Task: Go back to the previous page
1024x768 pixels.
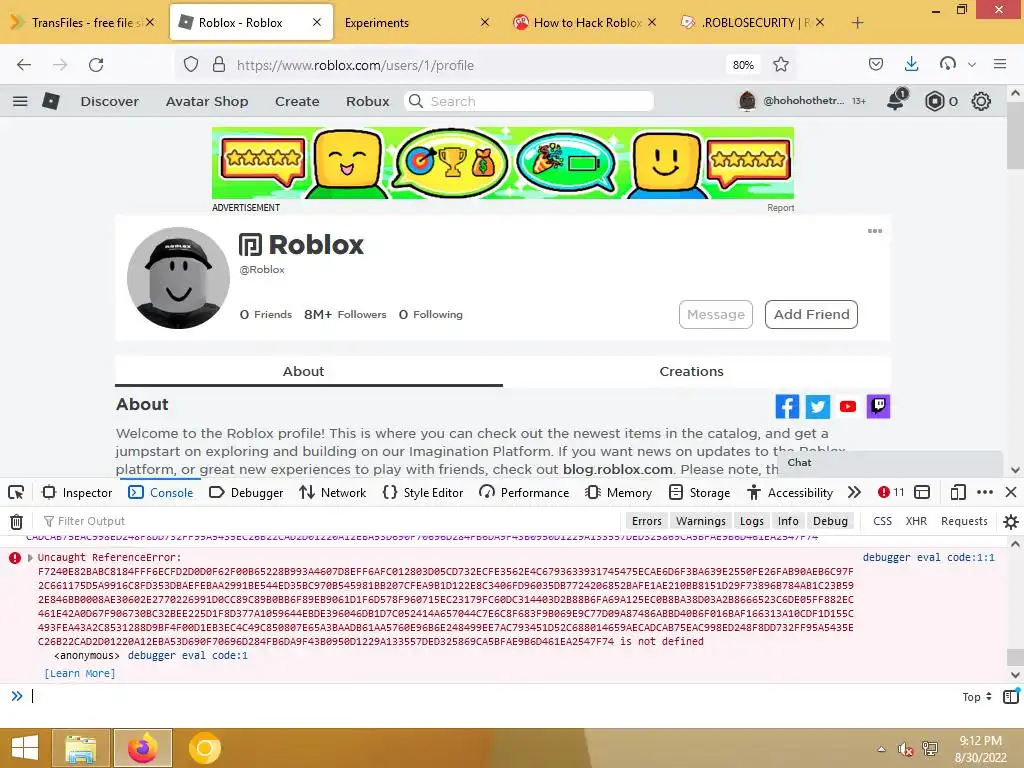Action: click(x=24, y=65)
